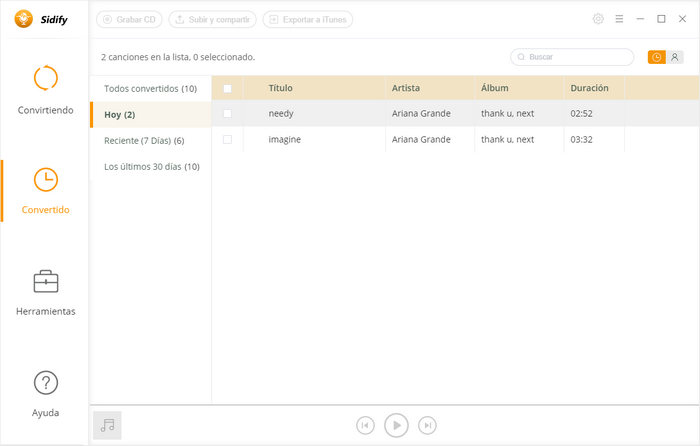Tick the checkbox for imagine
Screen dimensions: 700x446
click(227, 139)
